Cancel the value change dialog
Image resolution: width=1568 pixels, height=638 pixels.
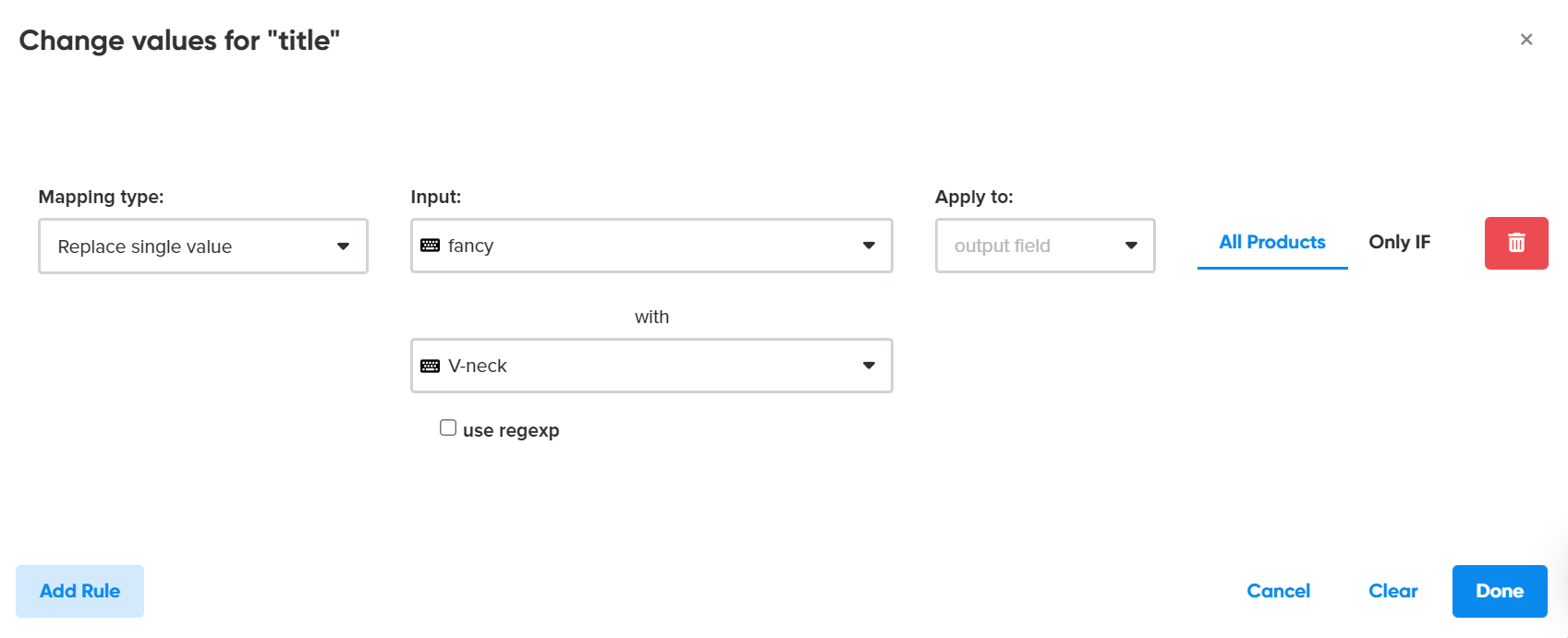click(x=1278, y=591)
